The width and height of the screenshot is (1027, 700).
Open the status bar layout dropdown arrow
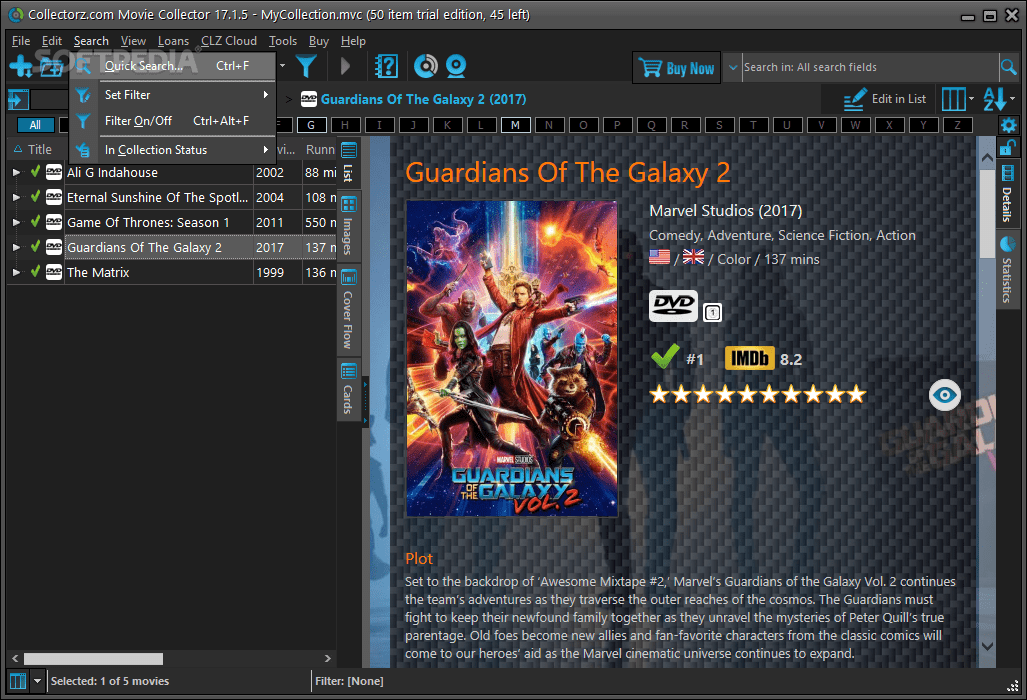click(37, 681)
